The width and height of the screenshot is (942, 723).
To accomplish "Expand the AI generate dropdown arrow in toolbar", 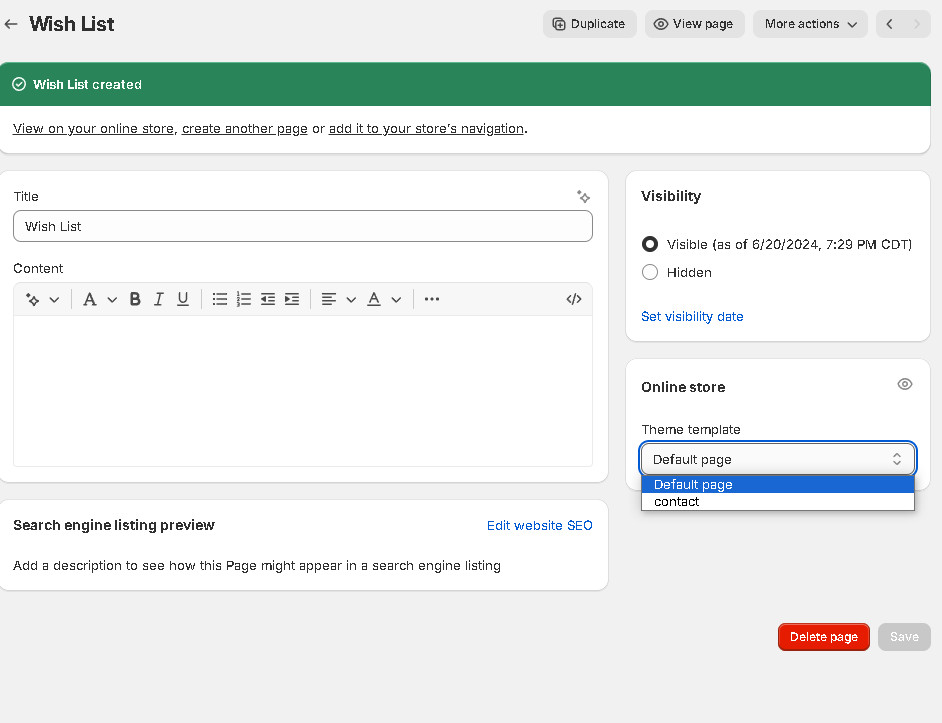I will tap(54, 299).
